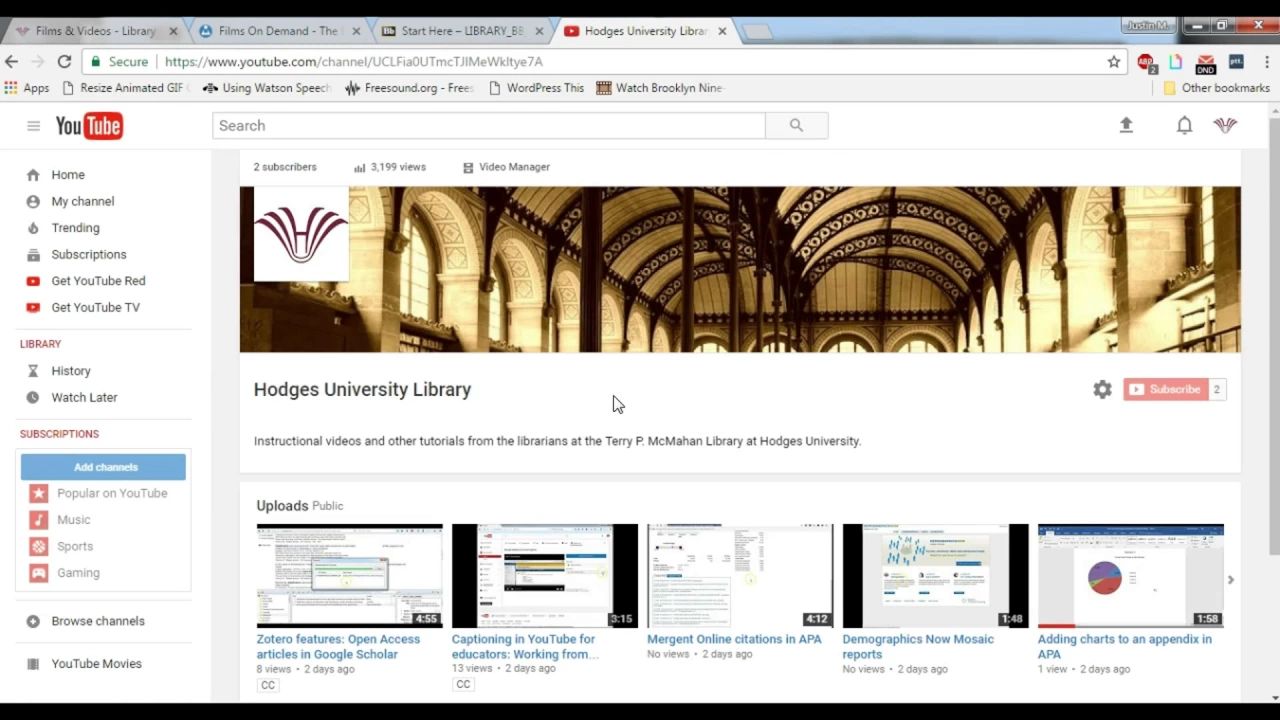Click the Home sidebar icon
The image size is (1280, 720).
point(33,174)
